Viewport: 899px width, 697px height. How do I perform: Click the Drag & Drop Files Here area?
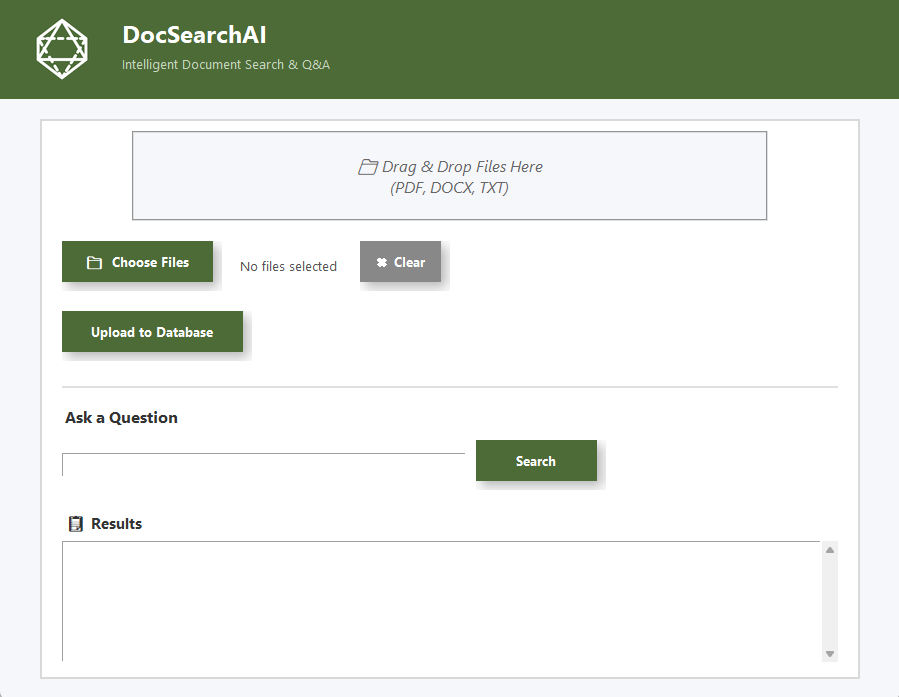(x=449, y=176)
